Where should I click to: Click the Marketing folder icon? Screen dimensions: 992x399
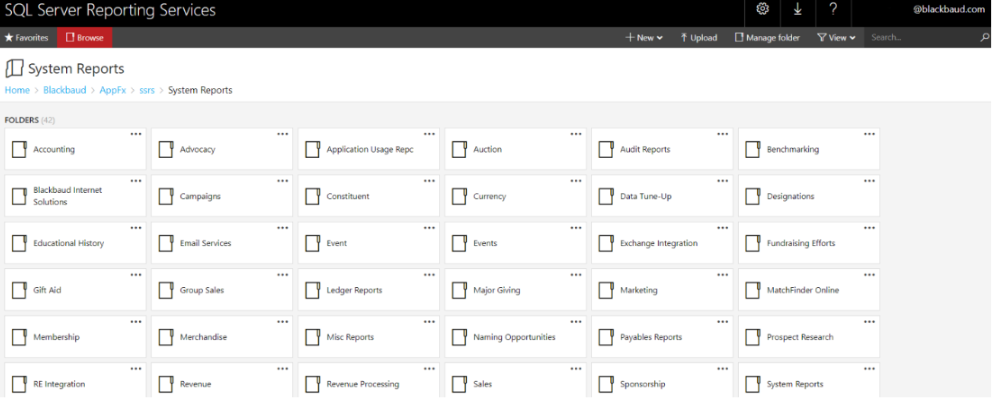click(x=606, y=290)
